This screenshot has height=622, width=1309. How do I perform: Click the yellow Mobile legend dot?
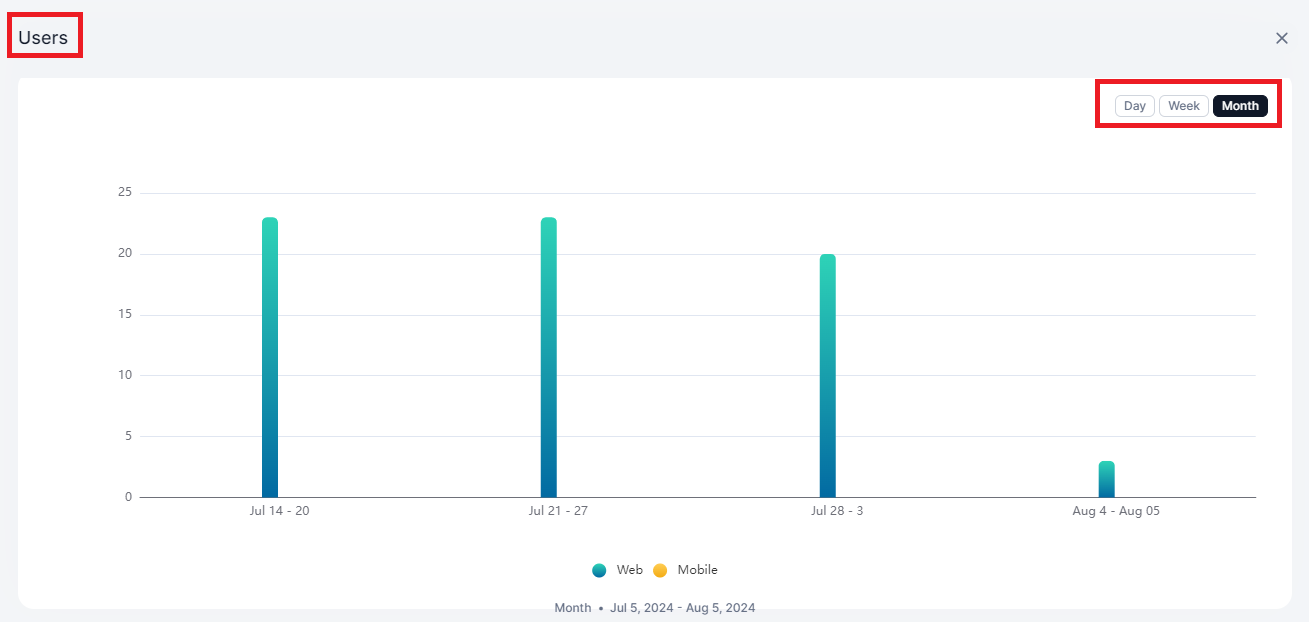click(x=661, y=569)
